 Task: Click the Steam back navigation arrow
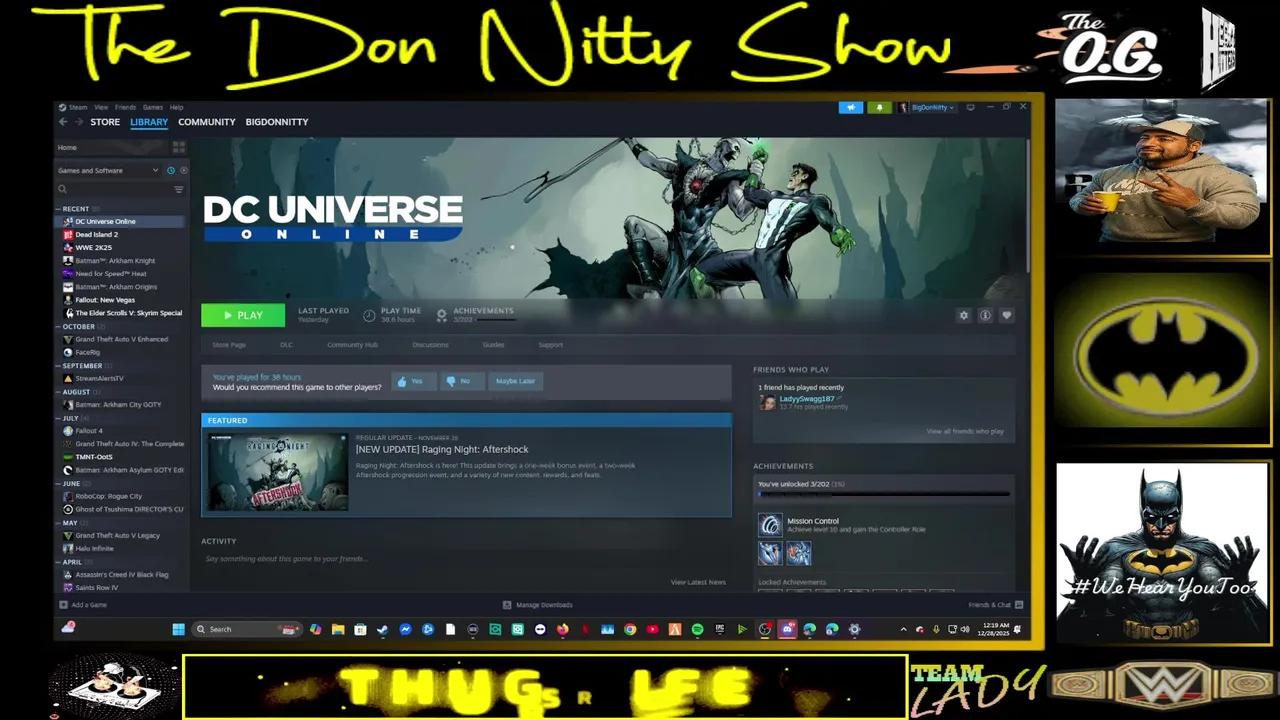click(63, 122)
